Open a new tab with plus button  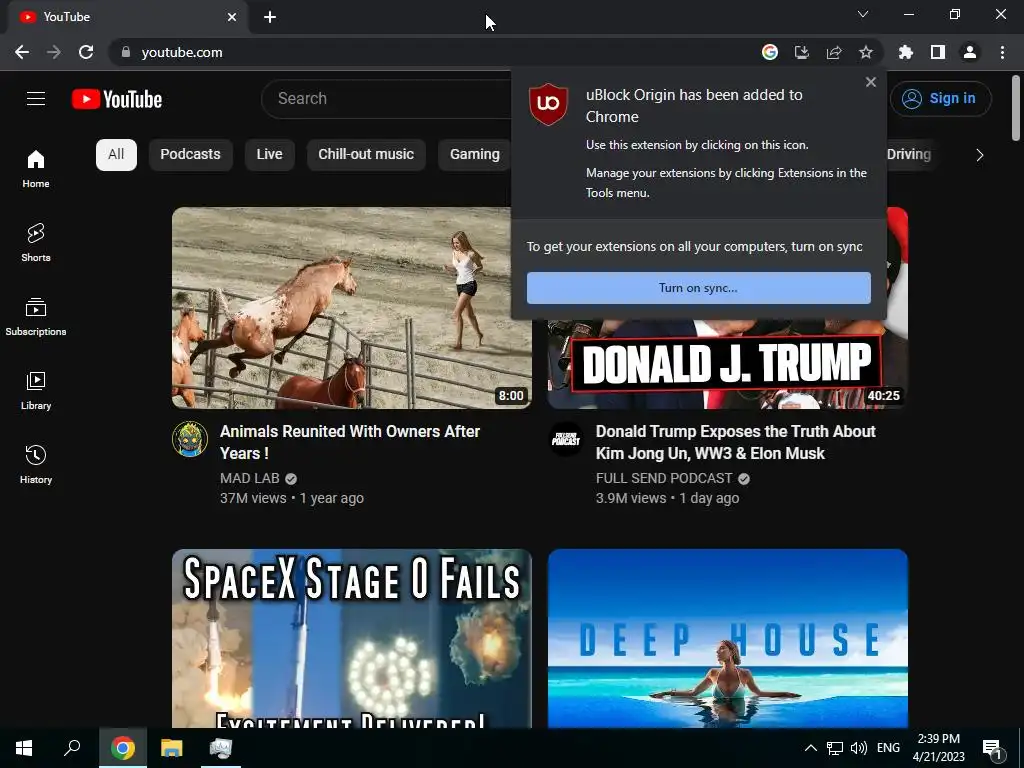tap(270, 17)
